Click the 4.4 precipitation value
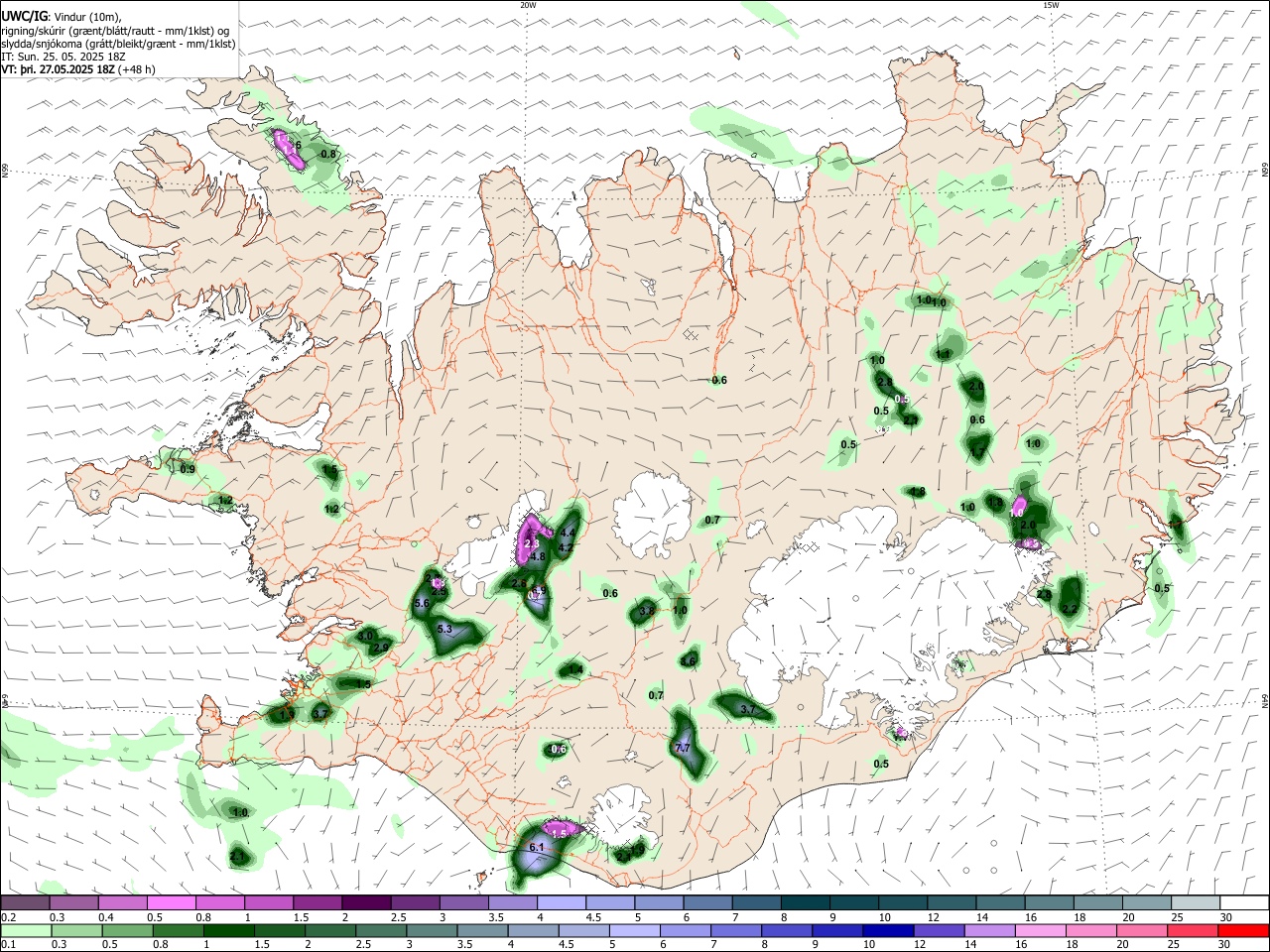Viewport: 1270px width, 952px height. pos(569,533)
